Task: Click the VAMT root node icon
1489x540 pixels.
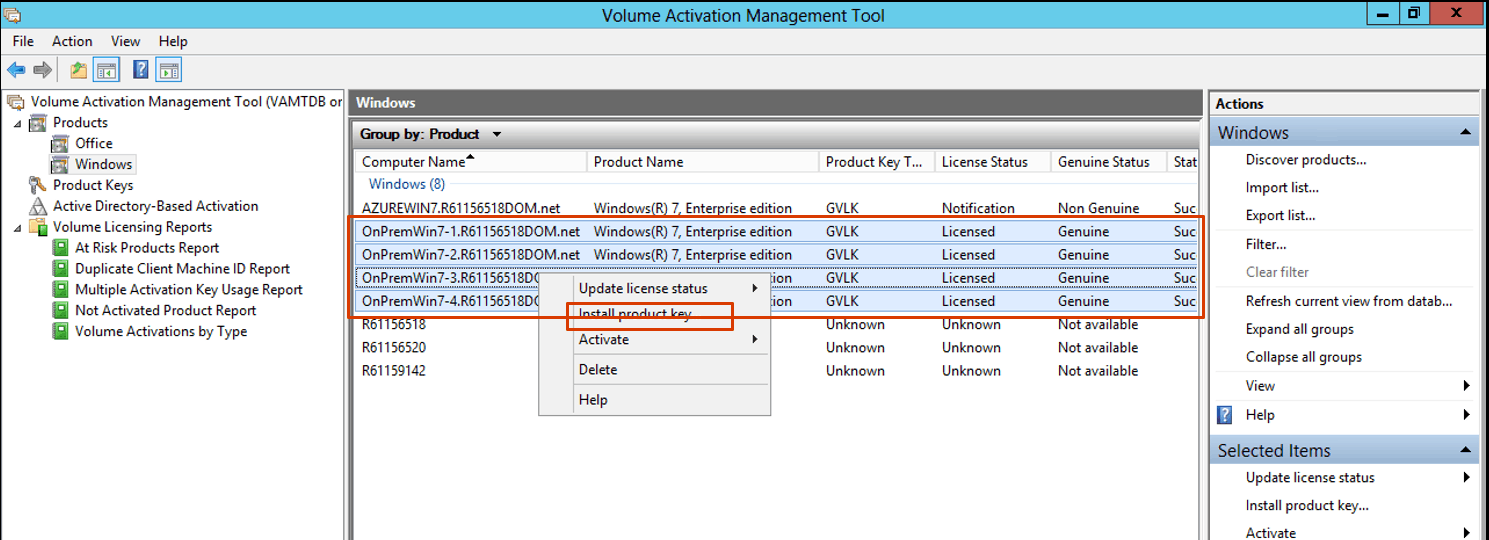Action: 15,101
